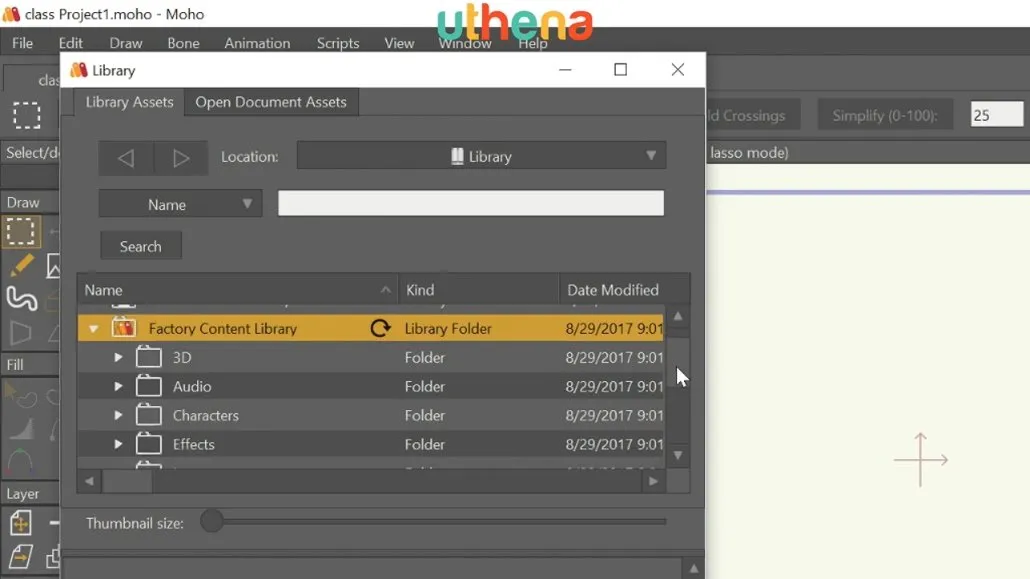Screen dimensions: 1030x579
Task: Click the up arrow below Library list panel
Action: (694, 569)
